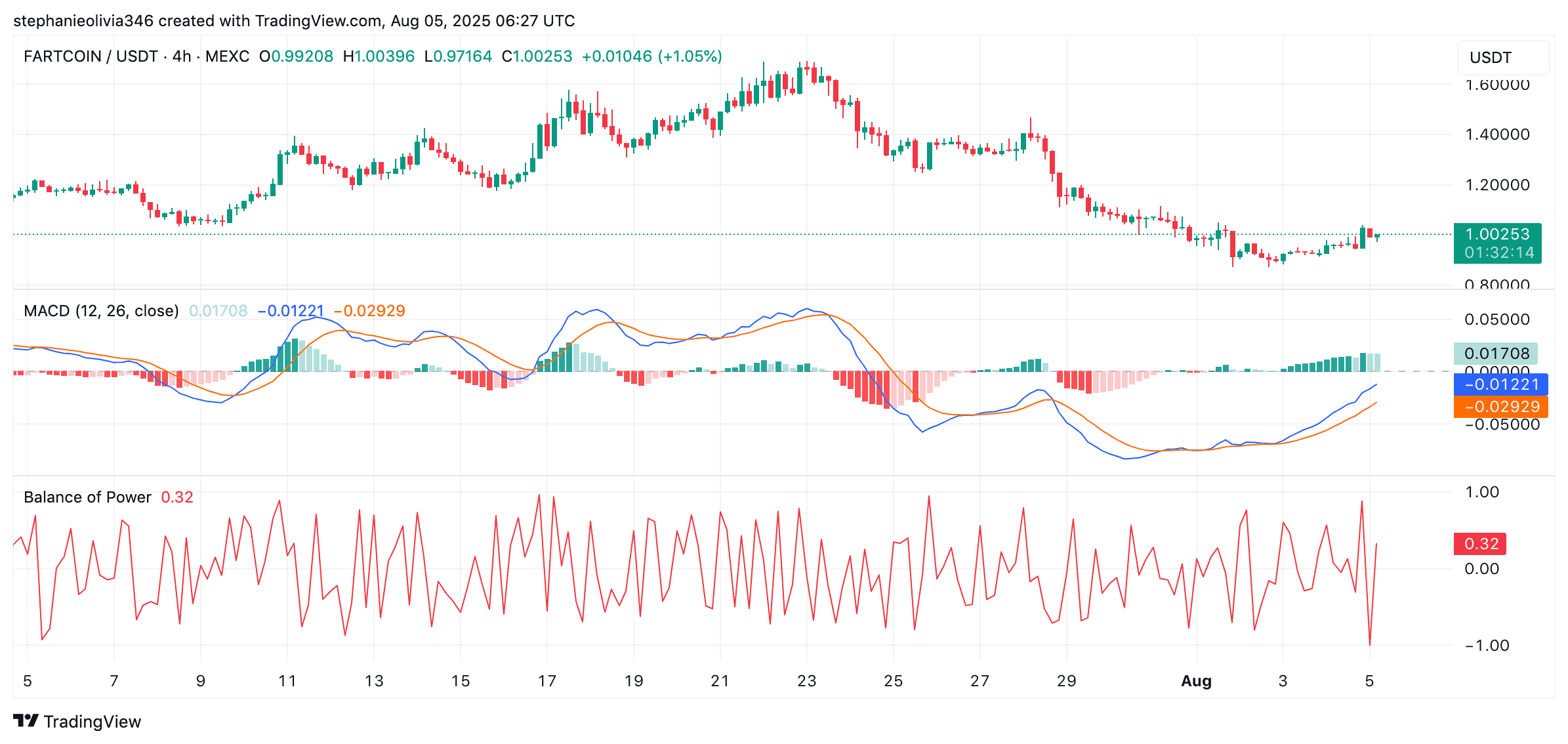Click the blue -0.01221 MACD axis tag
Viewport: 1568px width, 744px height.
1501,384
